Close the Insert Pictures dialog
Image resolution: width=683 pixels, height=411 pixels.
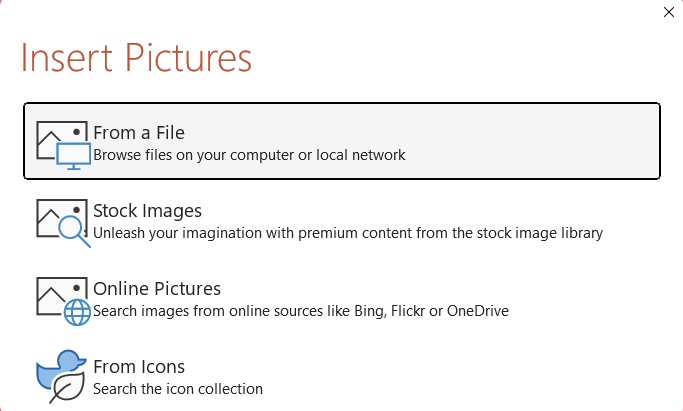click(669, 12)
